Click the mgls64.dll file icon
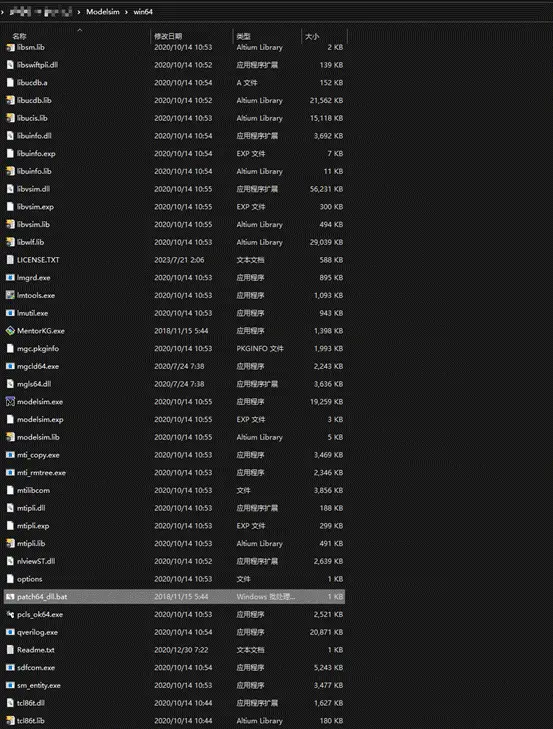Screen dimensions: 553x729 click(10, 384)
